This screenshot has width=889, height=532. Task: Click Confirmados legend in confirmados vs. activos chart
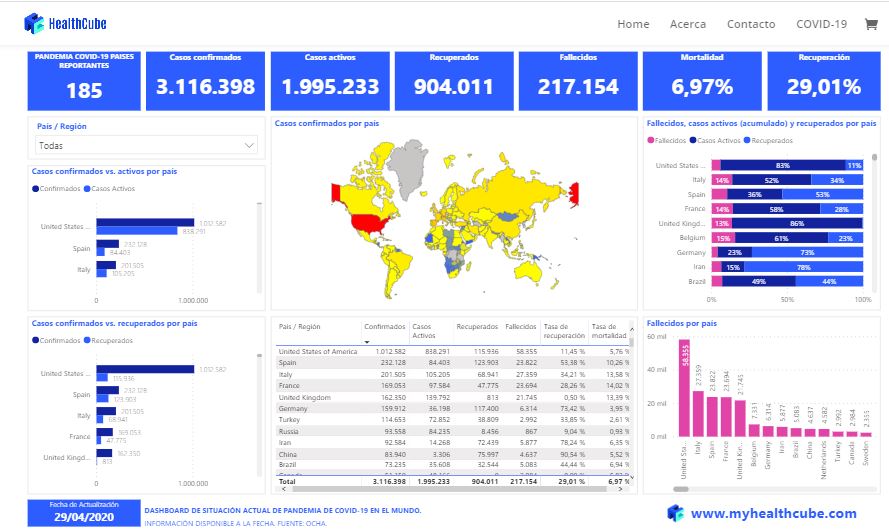coord(56,189)
